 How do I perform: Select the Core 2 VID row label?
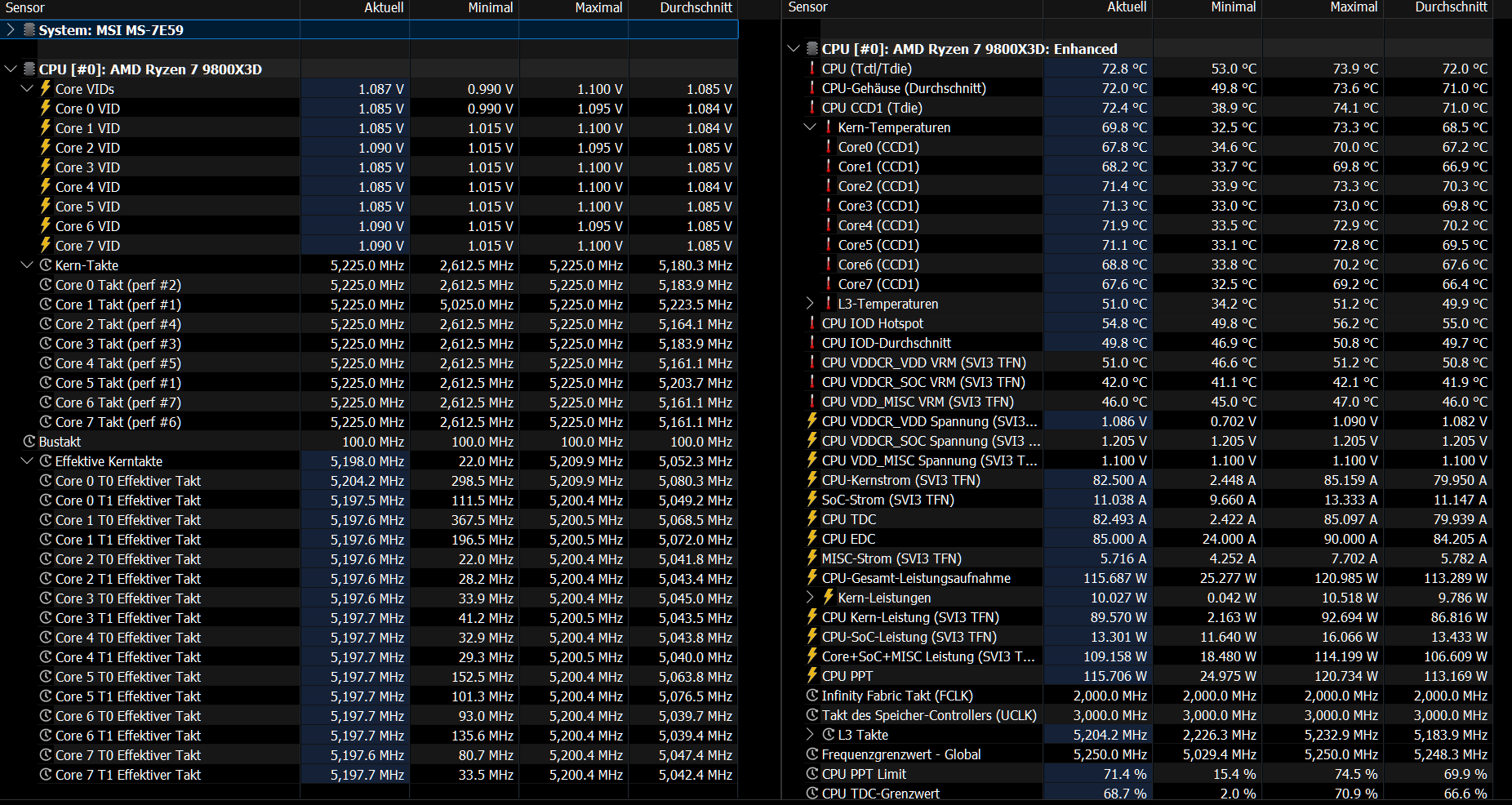click(x=87, y=148)
